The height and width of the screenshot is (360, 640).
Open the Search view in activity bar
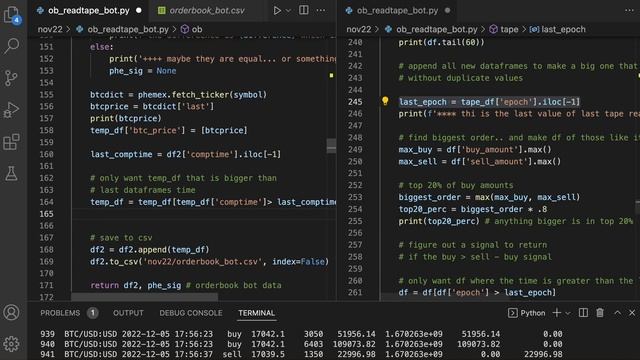[11, 46]
